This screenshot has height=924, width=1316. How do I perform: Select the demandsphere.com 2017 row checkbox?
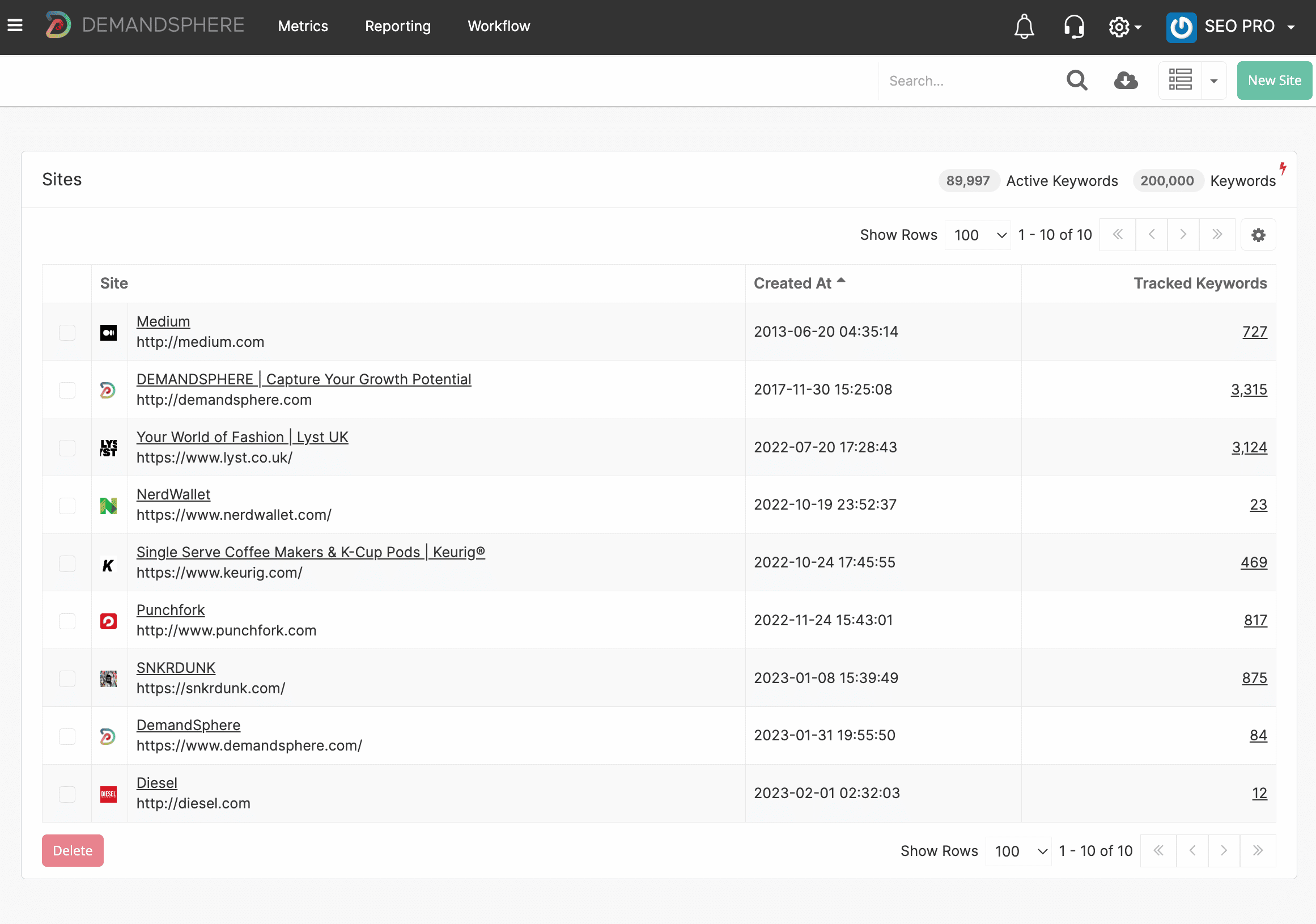[x=67, y=390]
